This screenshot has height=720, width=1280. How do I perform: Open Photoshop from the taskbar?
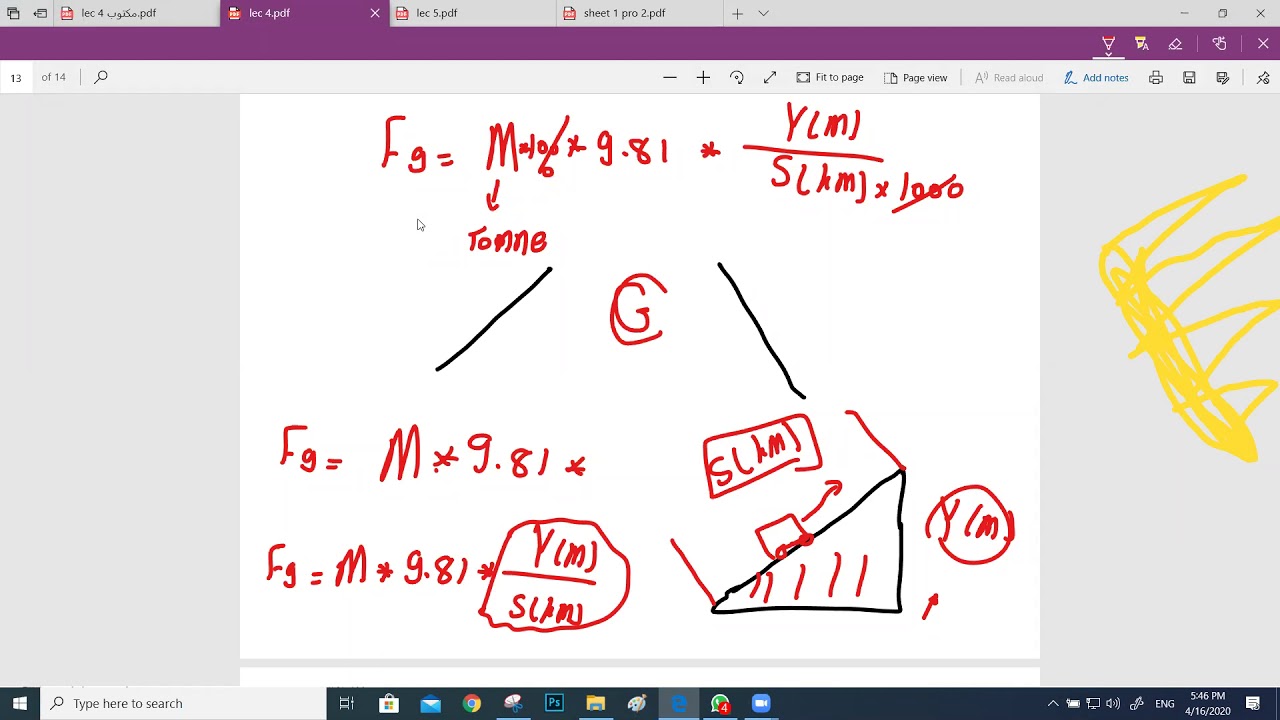click(x=554, y=703)
